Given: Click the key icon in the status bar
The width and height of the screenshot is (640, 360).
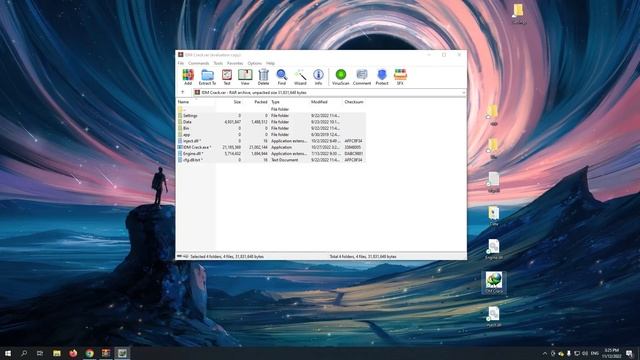Looking at the screenshot, I should pos(186,256).
